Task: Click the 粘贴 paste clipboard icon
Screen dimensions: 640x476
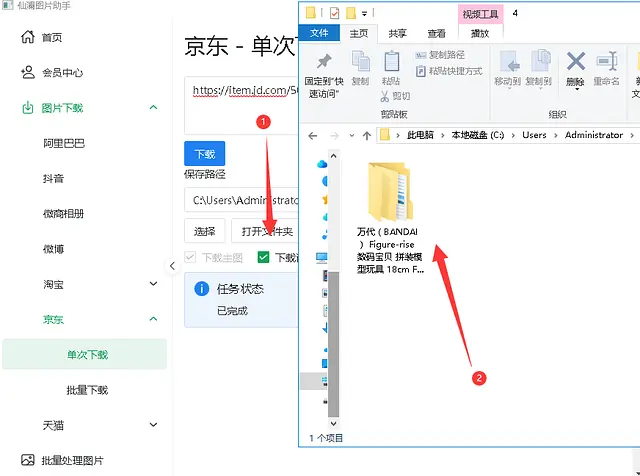Action: coord(391,61)
